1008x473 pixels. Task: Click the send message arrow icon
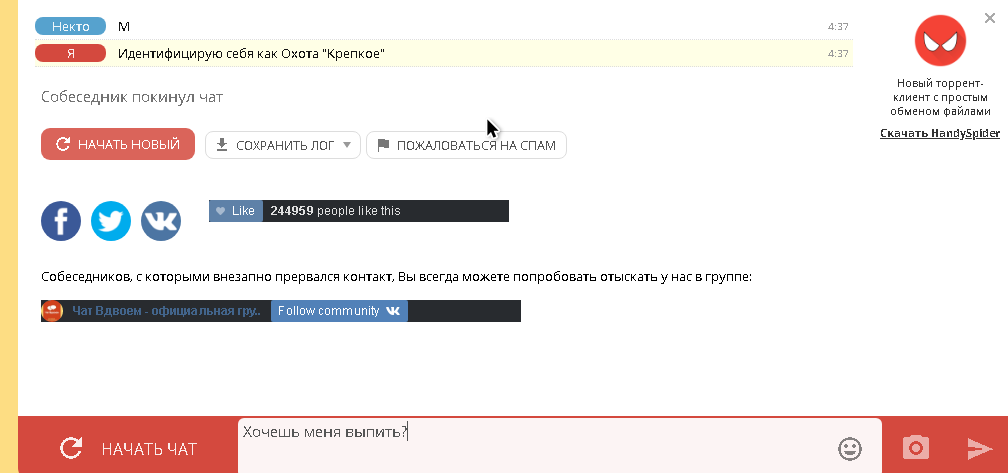pyautogui.click(x=980, y=449)
